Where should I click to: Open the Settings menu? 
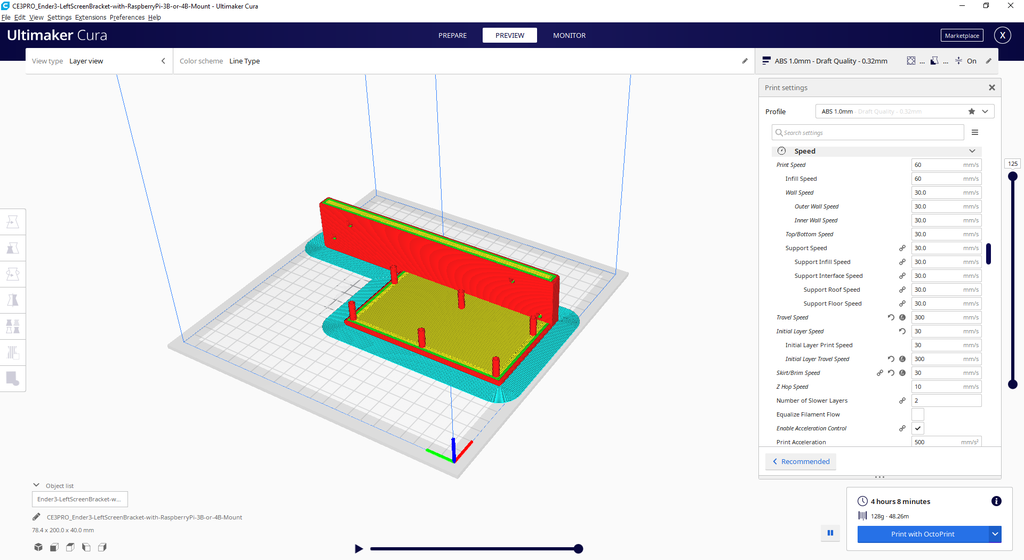click(x=59, y=18)
